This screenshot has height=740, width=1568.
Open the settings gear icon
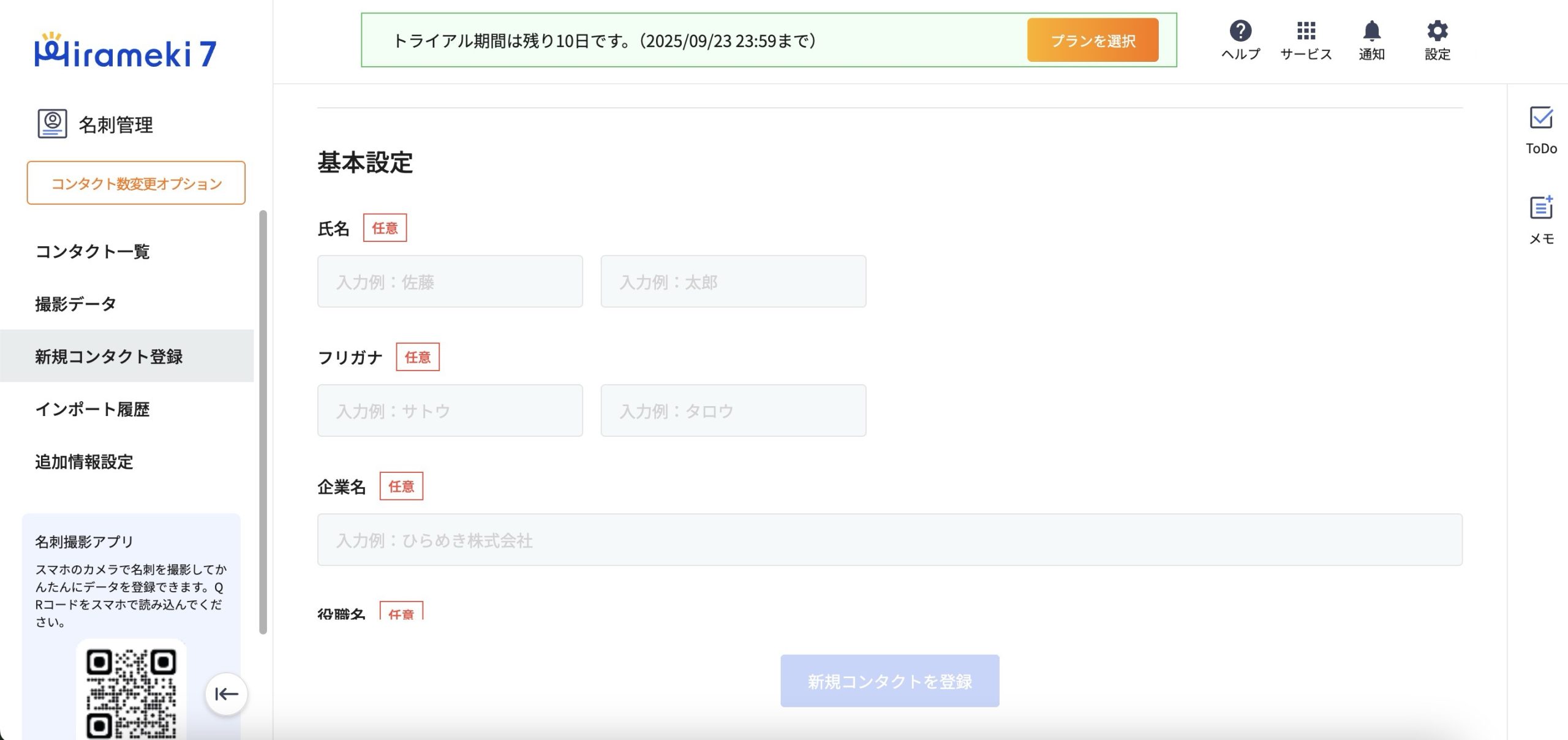(x=1437, y=31)
